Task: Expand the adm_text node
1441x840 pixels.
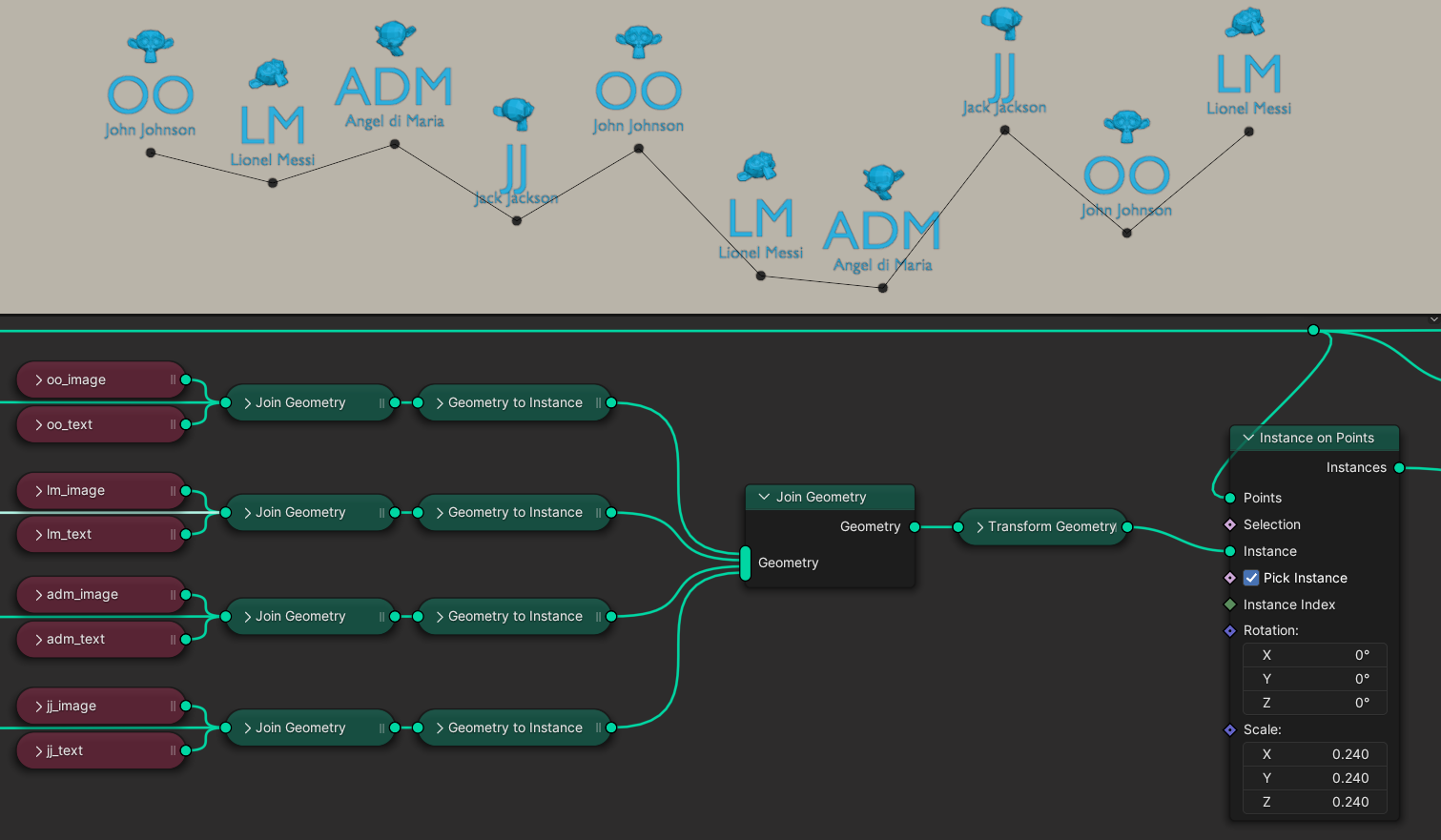Action: (39, 639)
